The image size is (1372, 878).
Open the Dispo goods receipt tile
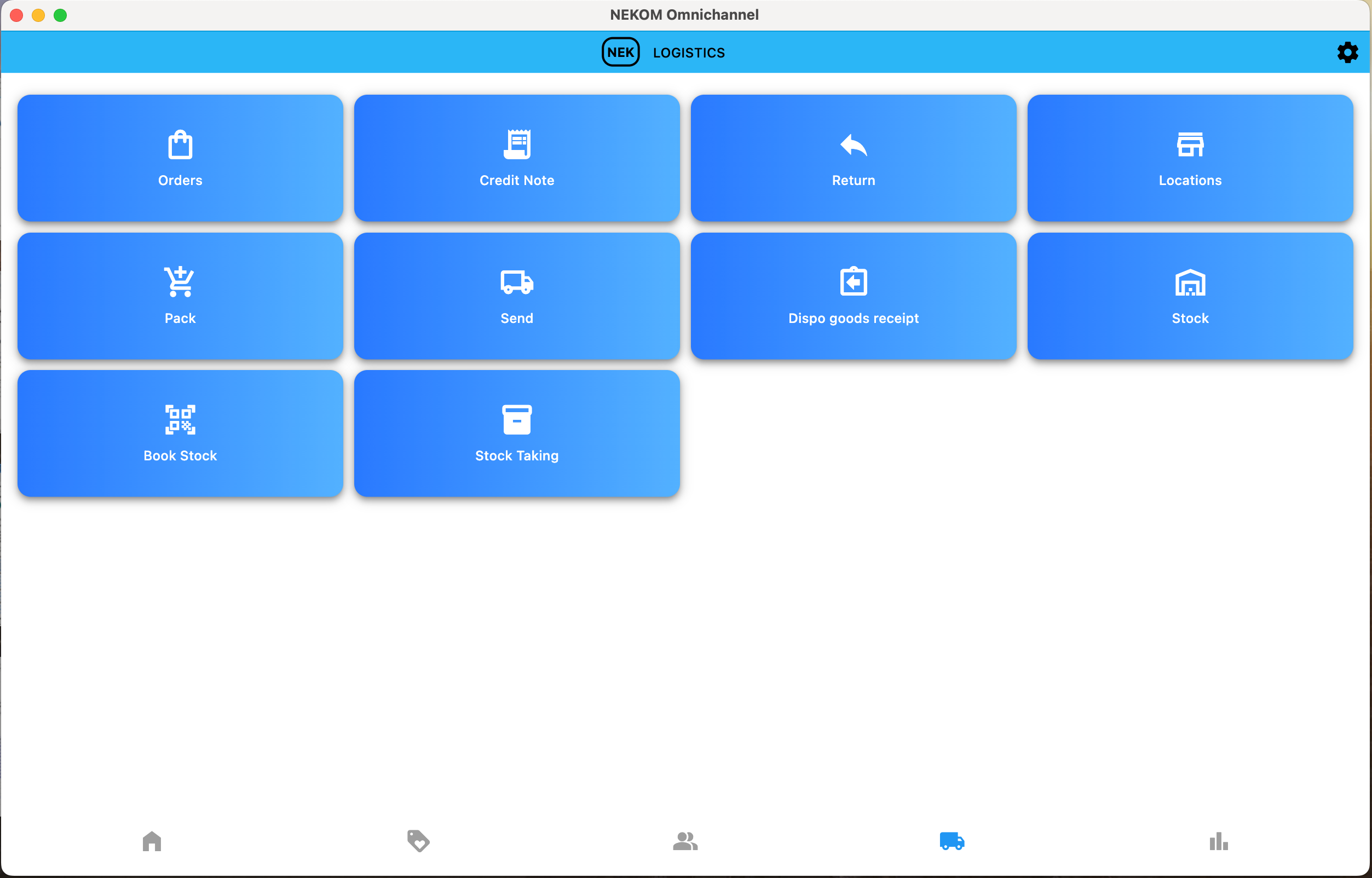853,296
